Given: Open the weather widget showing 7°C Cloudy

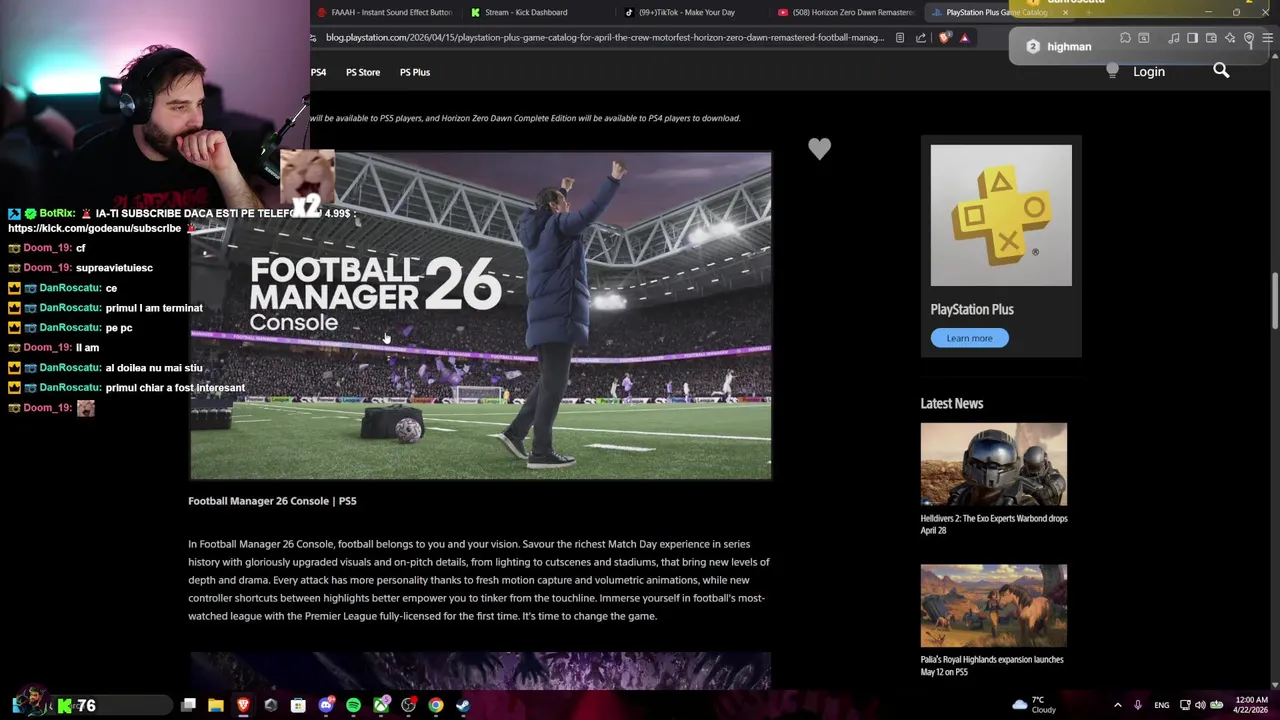Looking at the screenshot, I should pos(1035,705).
